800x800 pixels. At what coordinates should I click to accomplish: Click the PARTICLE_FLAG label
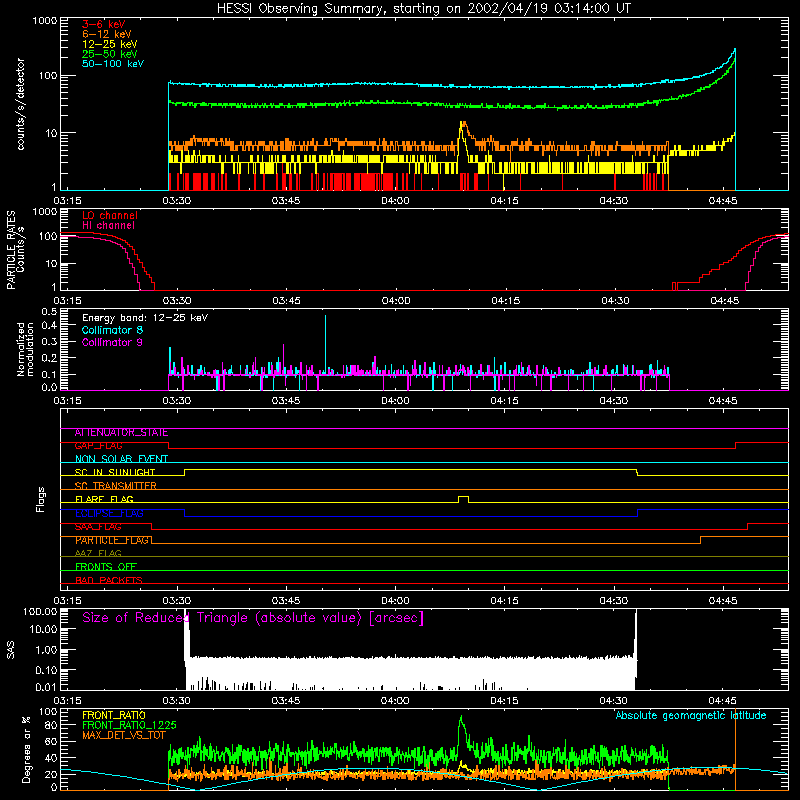112,540
